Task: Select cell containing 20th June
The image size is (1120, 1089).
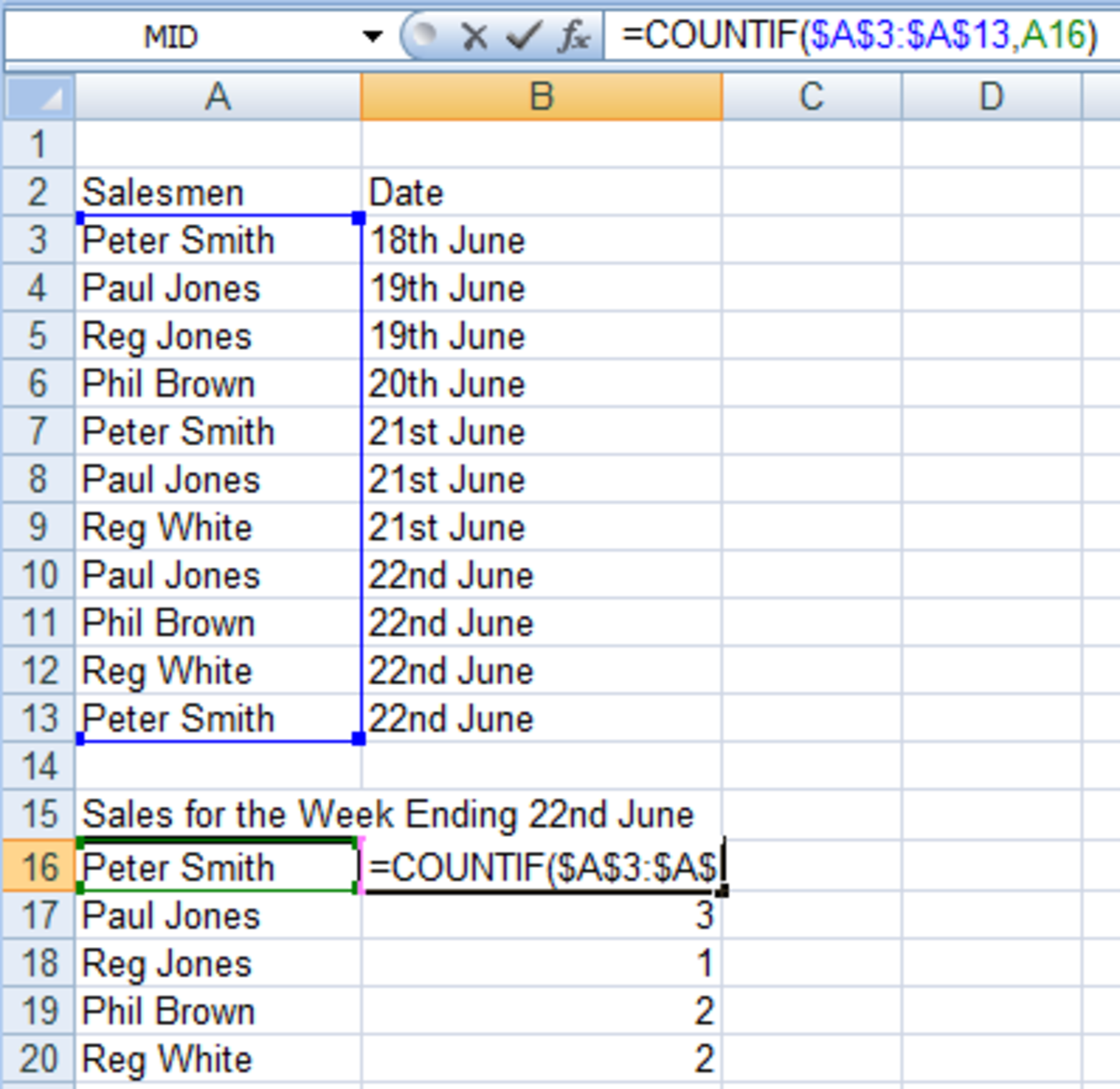Action: click(x=541, y=384)
